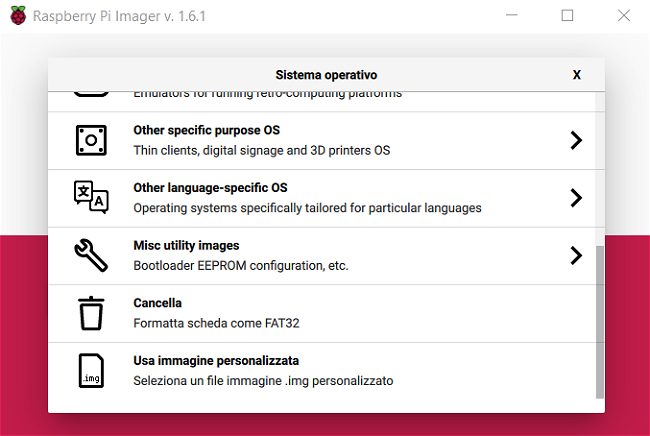Click the Raspberry Pi logo in title bar

[x=16, y=16]
